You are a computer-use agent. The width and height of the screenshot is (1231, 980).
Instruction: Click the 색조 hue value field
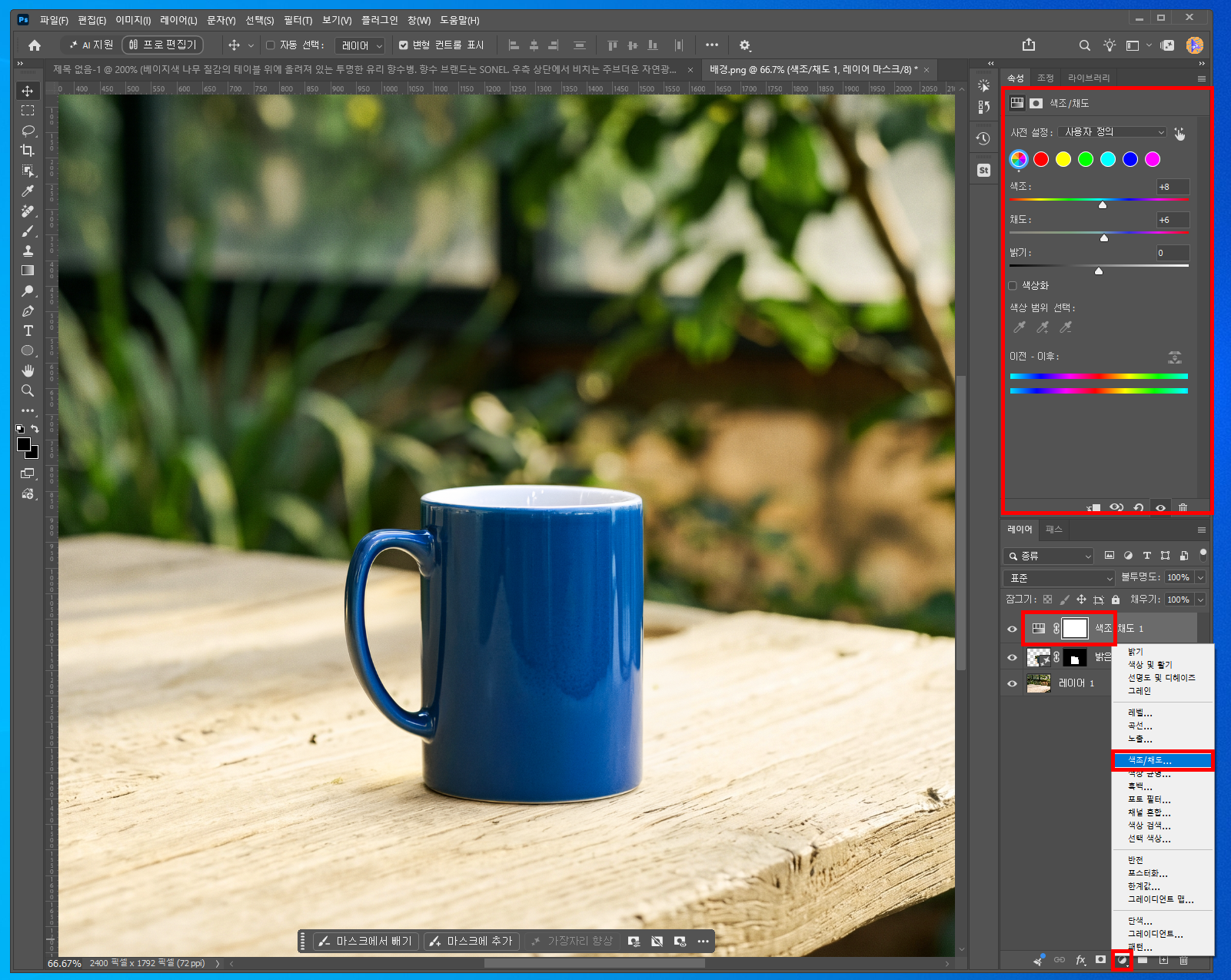click(1173, 187)
